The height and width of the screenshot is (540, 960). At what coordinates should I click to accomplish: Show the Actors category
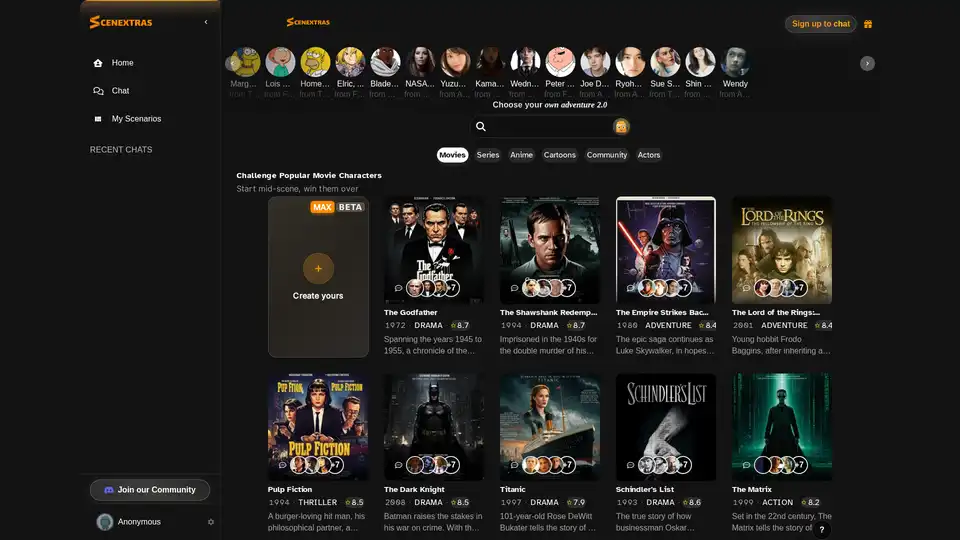(x=649, y=155)
